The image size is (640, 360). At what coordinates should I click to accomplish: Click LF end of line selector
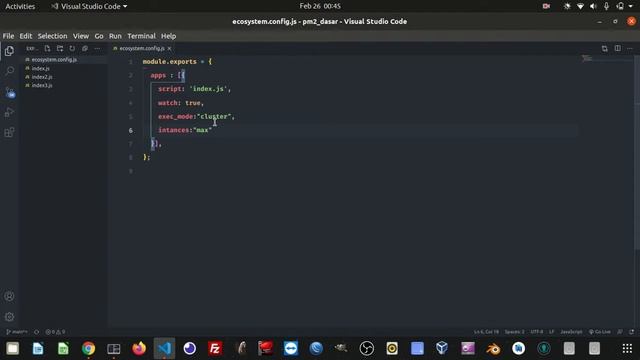551,332
